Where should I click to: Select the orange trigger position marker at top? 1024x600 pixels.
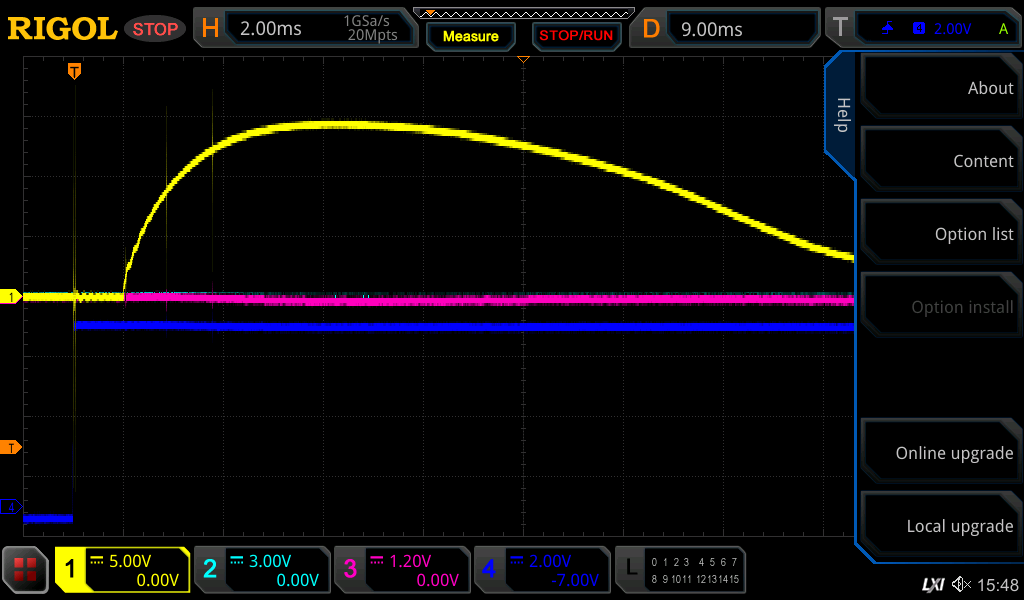(x=74, y=71)
